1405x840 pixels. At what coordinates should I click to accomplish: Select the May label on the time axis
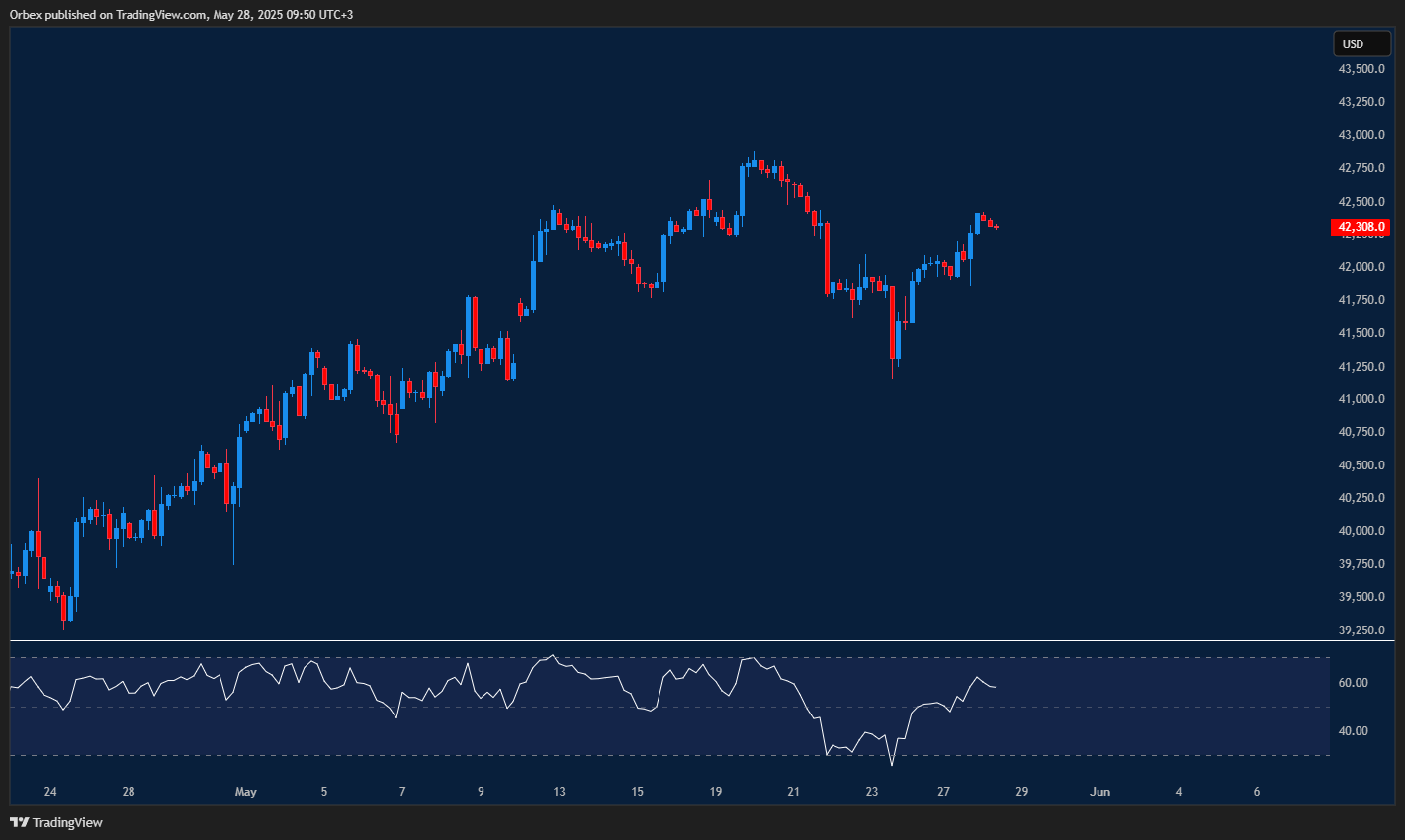245,791
